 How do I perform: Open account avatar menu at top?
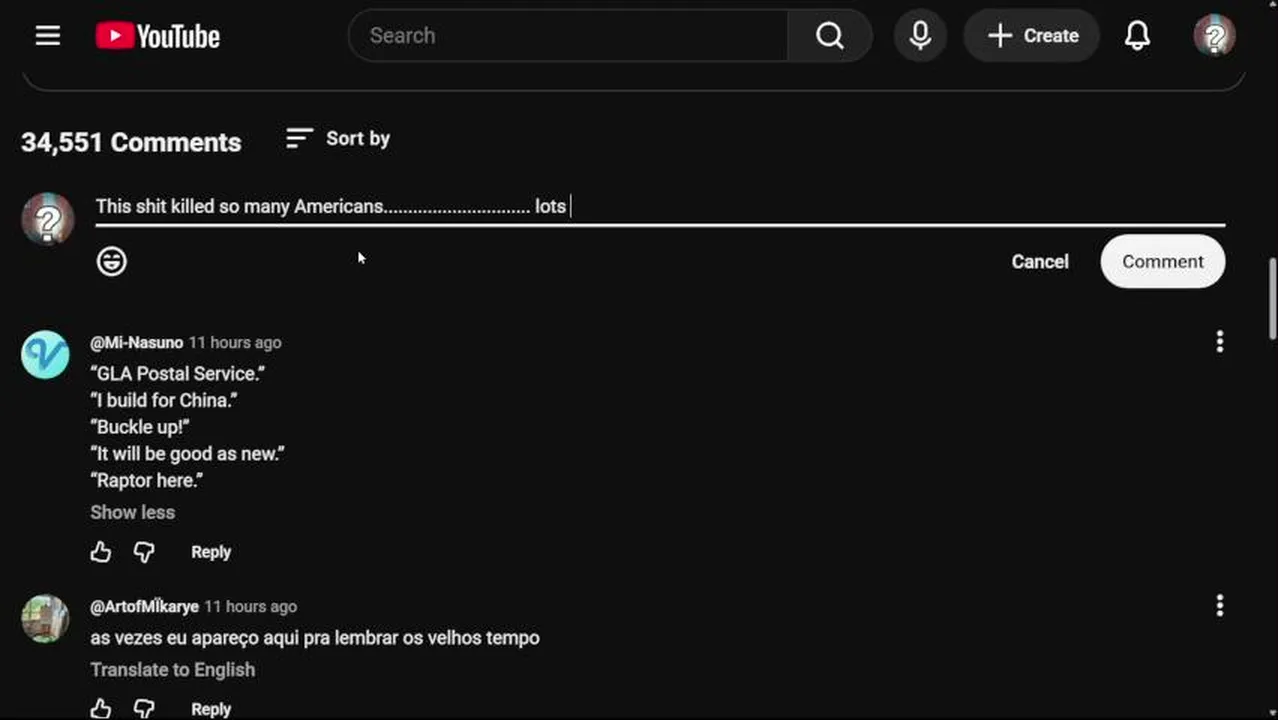click(x=1214, y=36)
